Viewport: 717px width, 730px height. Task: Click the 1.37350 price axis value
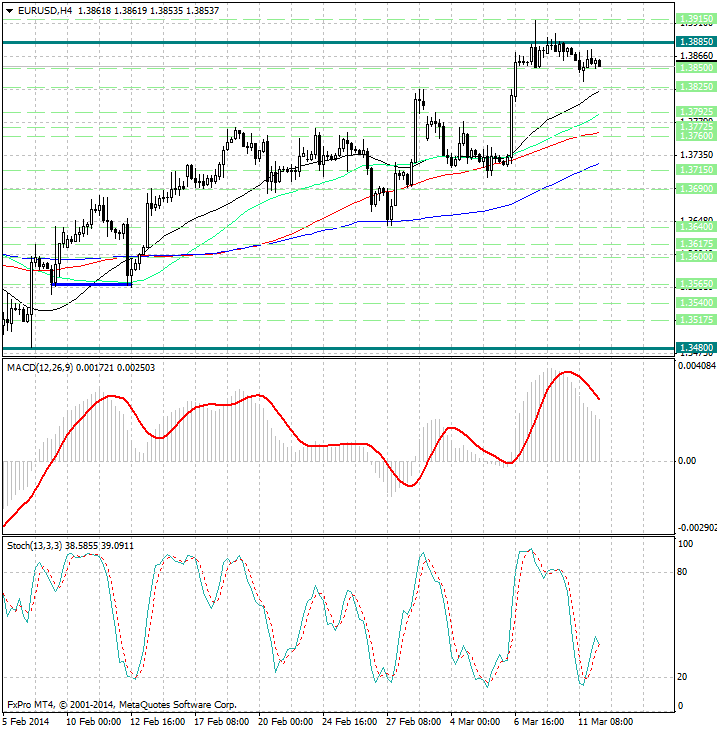point(696,155)
